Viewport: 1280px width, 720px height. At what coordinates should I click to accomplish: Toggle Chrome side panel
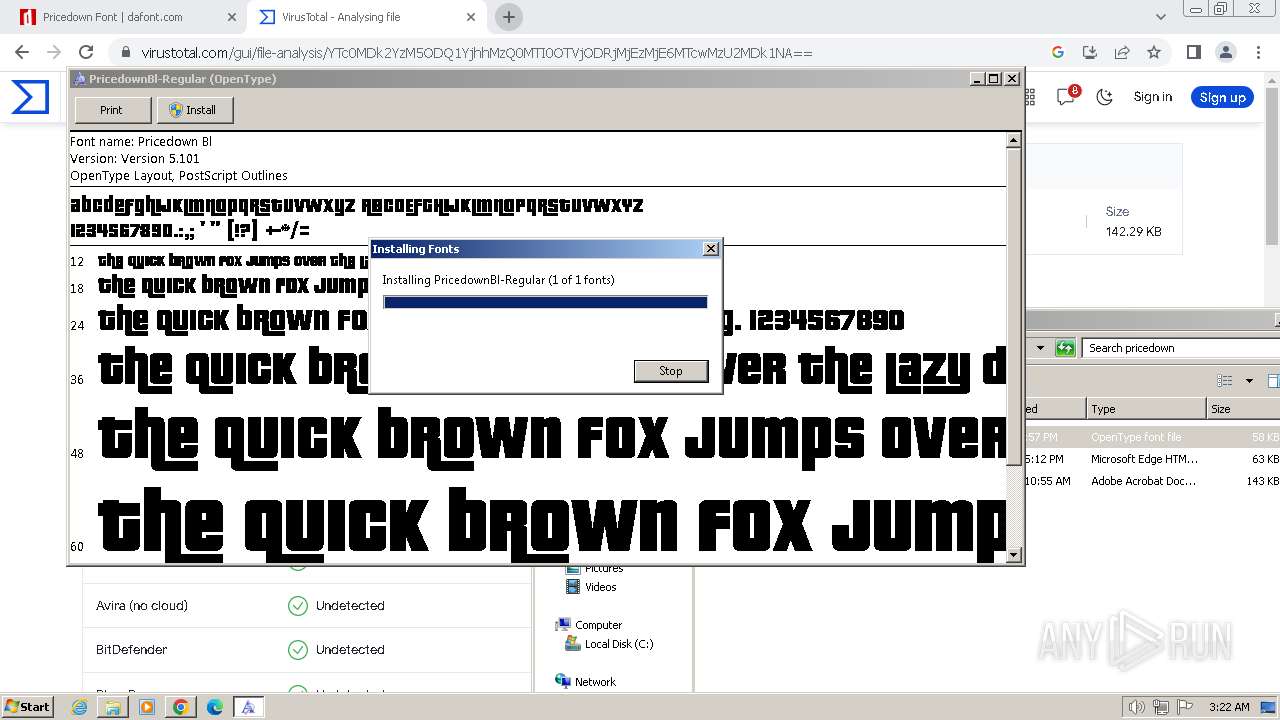(x=1193, y=53)
